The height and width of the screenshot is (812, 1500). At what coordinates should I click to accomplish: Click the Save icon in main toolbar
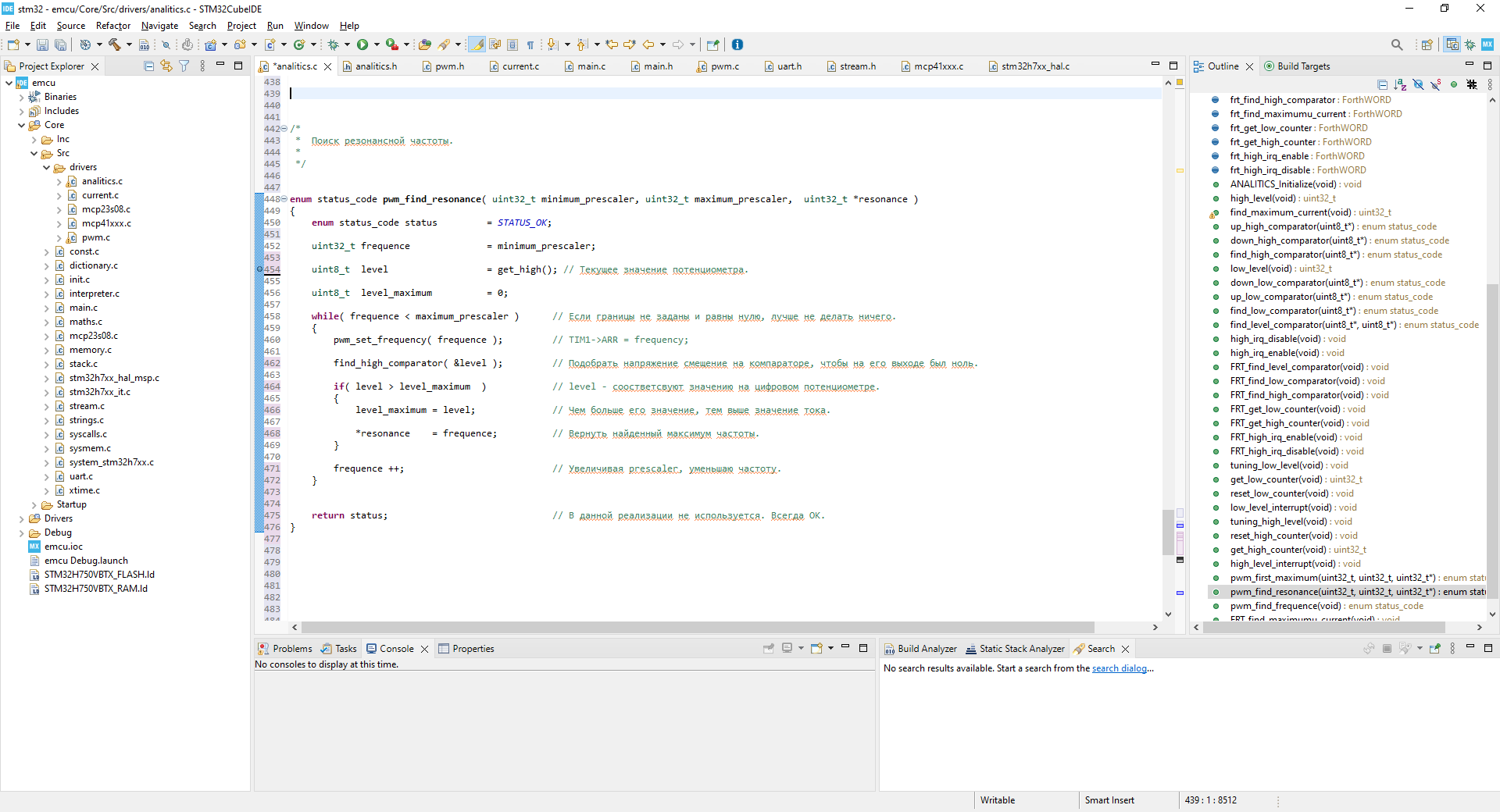(42, 45)
